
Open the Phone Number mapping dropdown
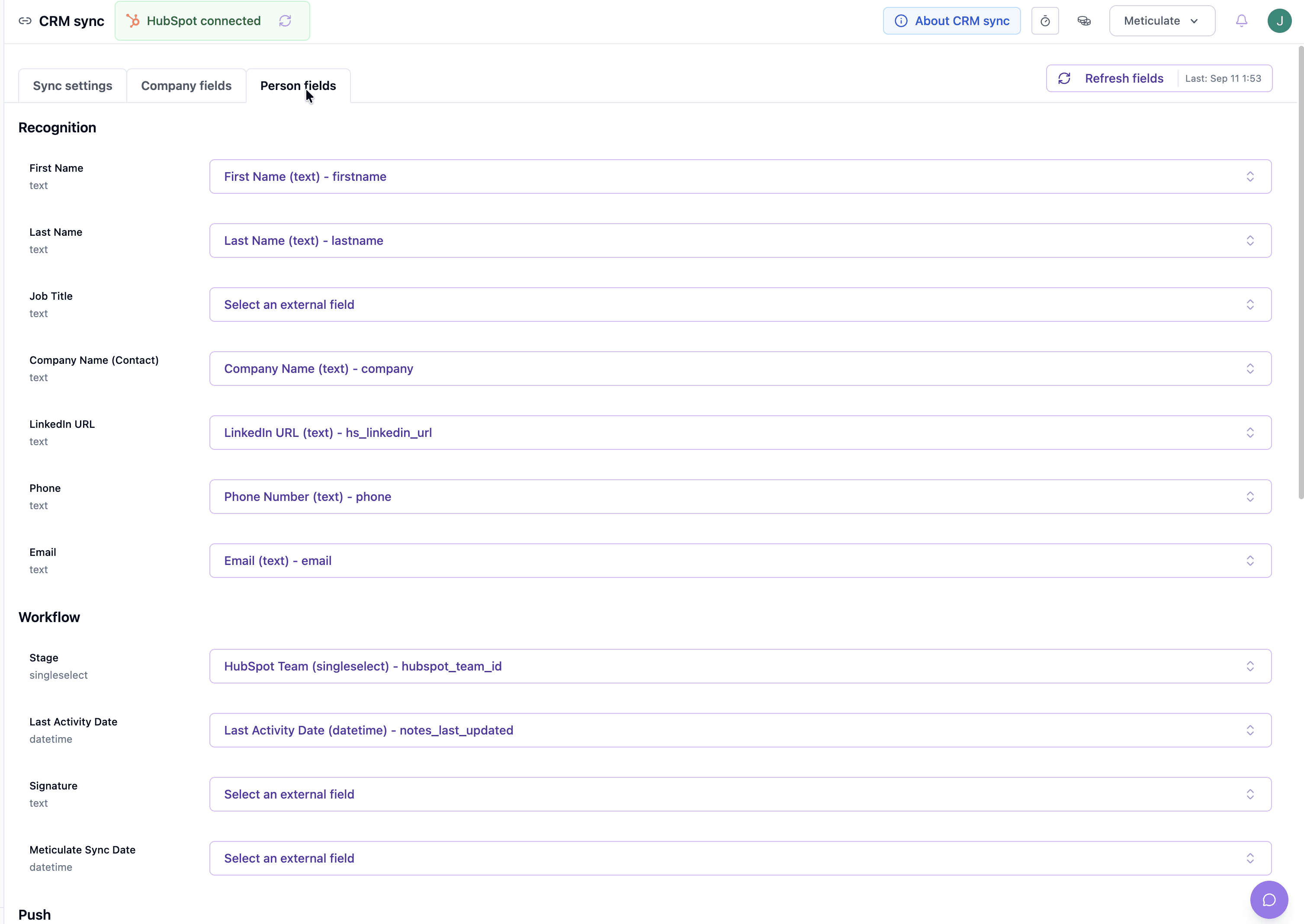[x=740, y=497]
